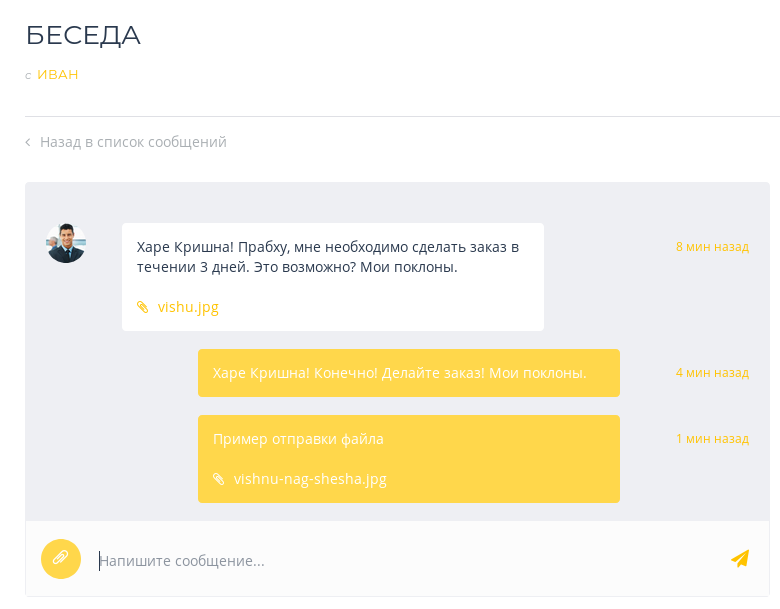The image size is (780, 609).
Task: Send the message with paper plane icon
Action: click(740, 559)
